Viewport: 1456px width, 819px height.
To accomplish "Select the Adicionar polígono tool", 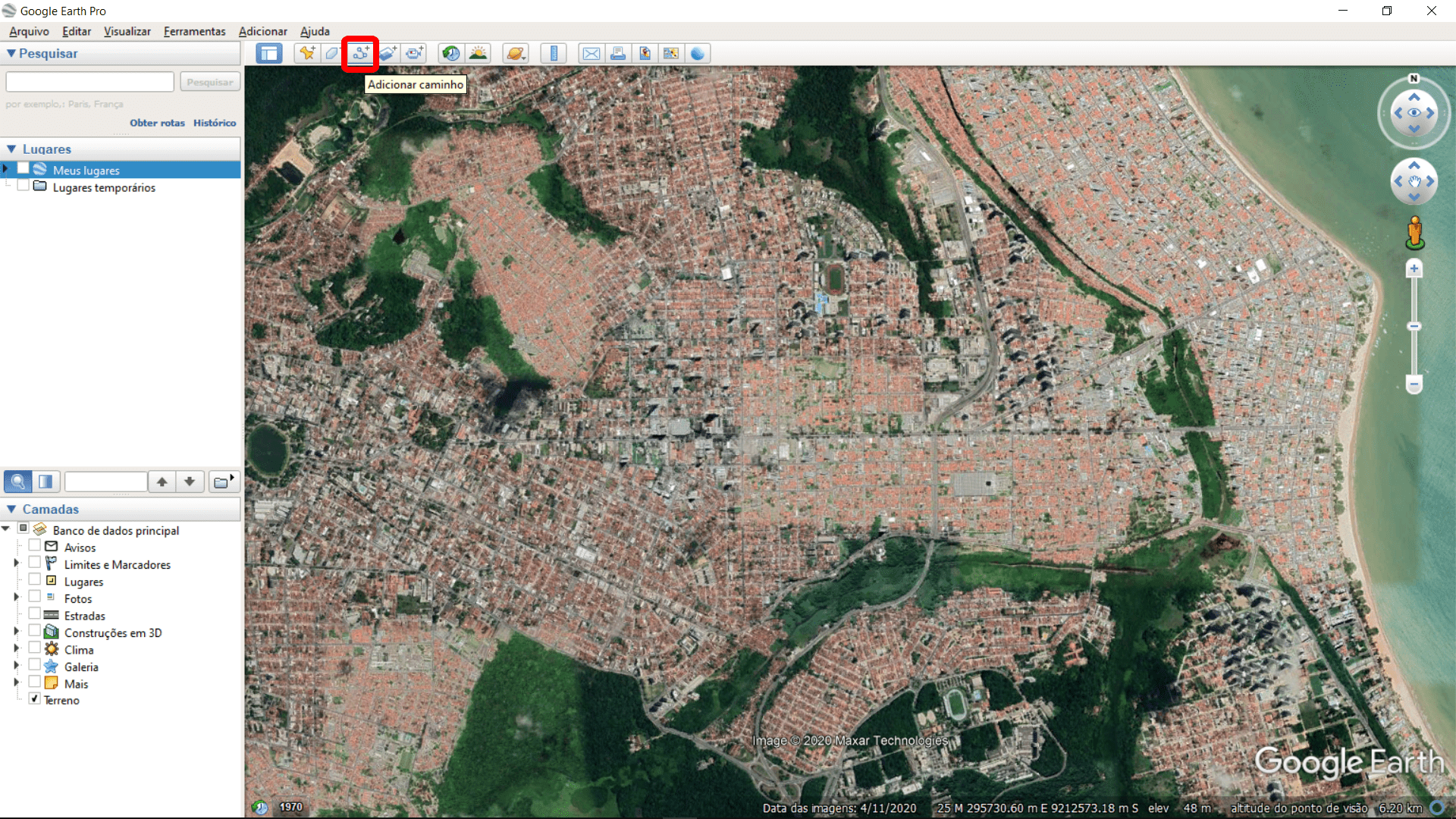I will 331,53.
